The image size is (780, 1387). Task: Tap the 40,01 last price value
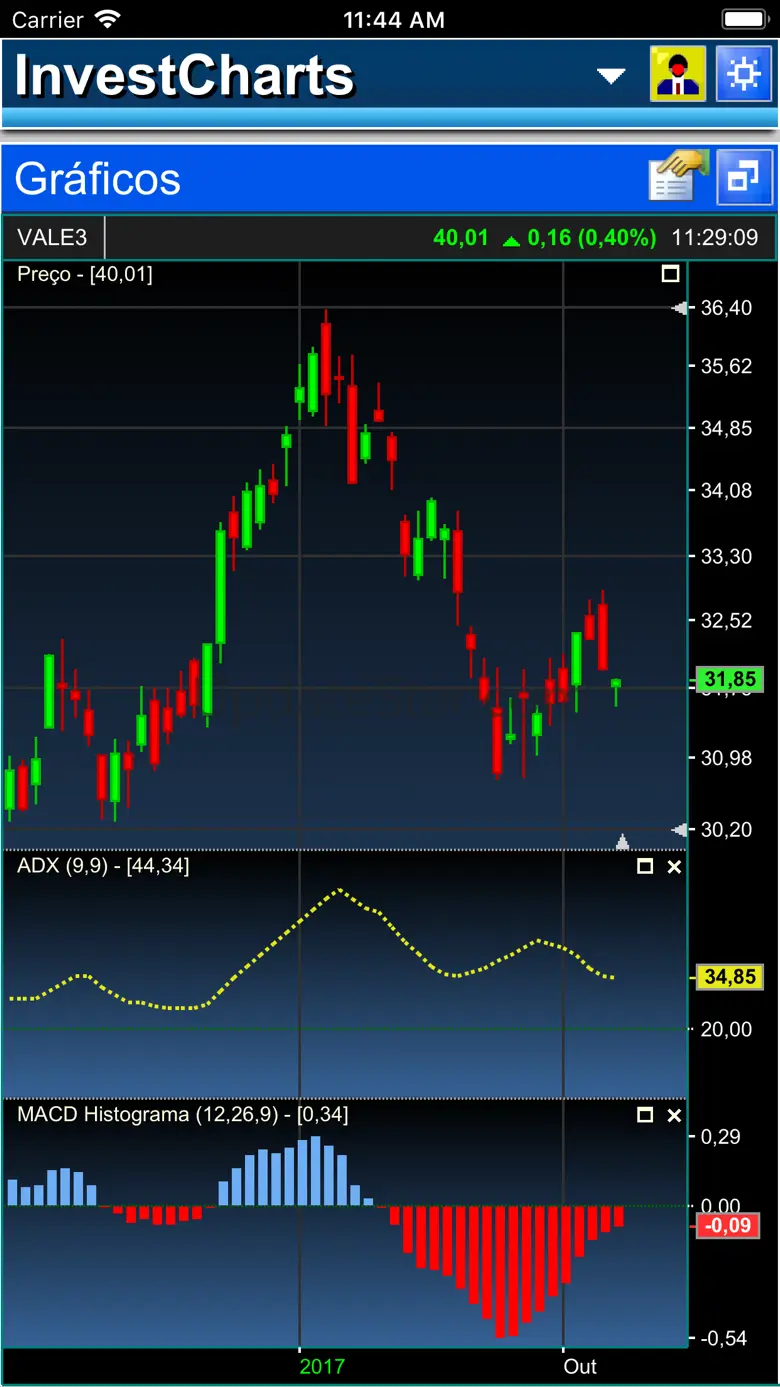tap(461, 238)
